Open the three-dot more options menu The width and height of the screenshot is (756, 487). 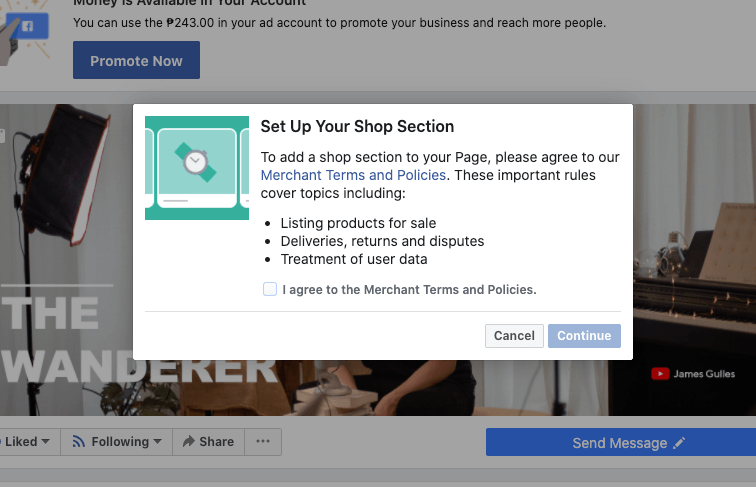[x=263, y=442]
